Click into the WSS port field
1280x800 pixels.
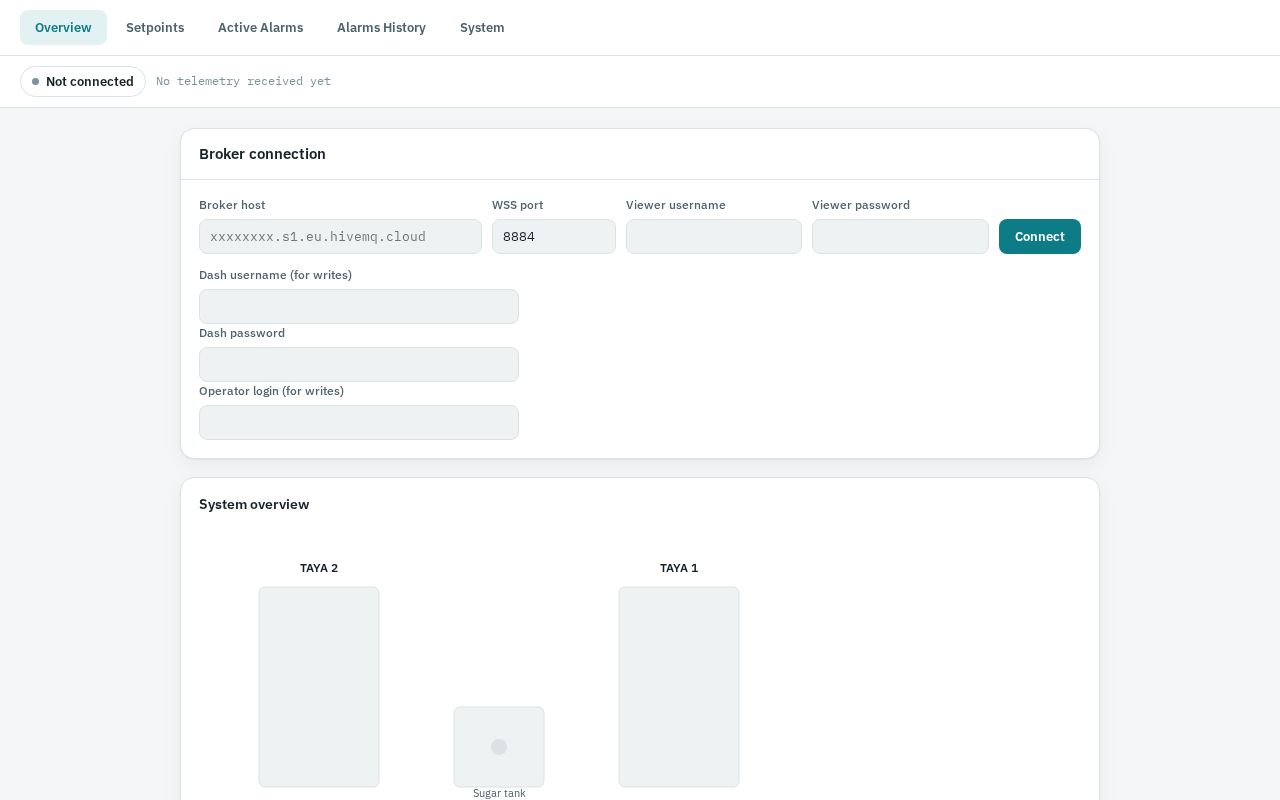pos(554,237)
